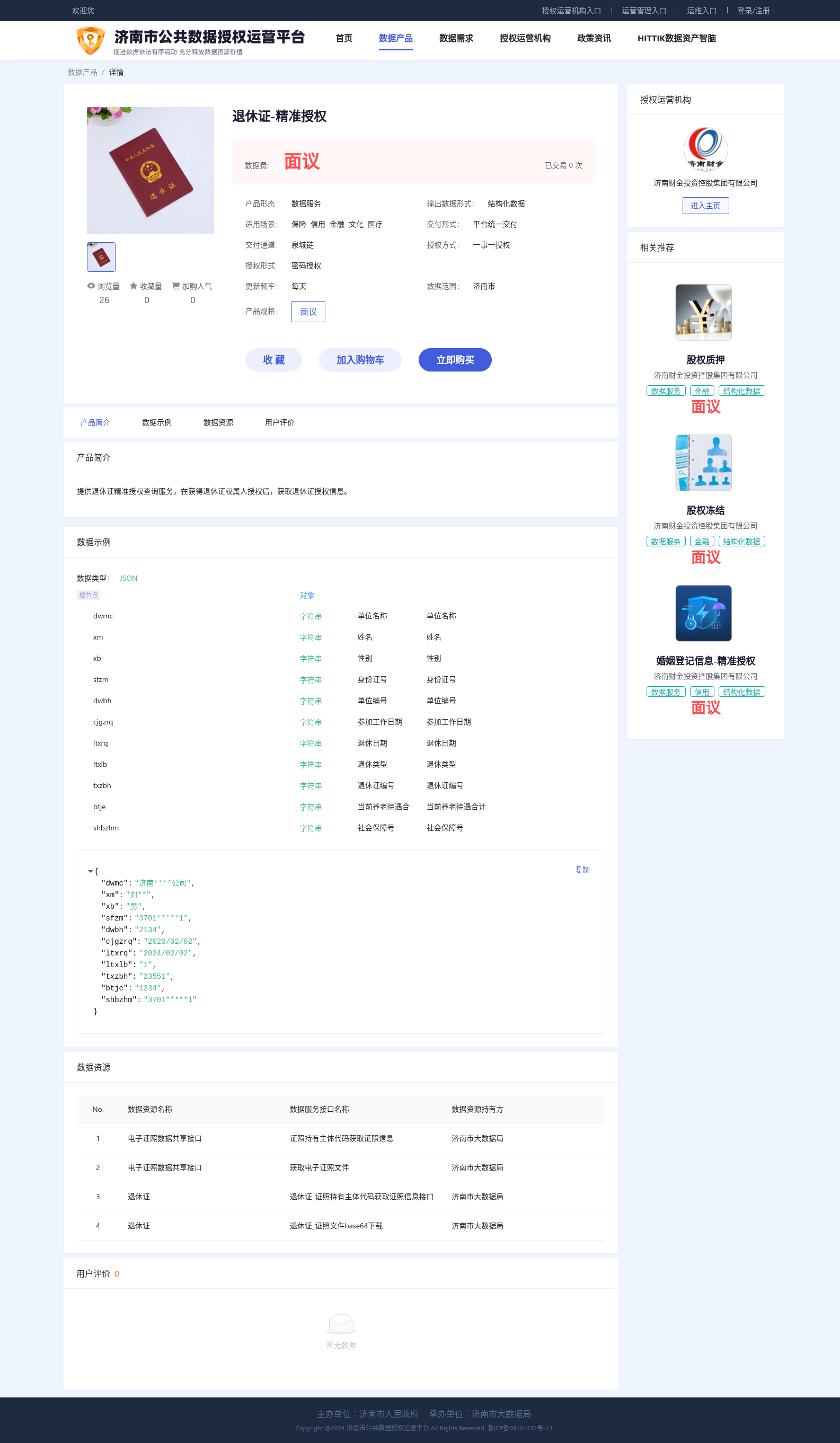Click the 济南财金 company logo

click(705, 149)
